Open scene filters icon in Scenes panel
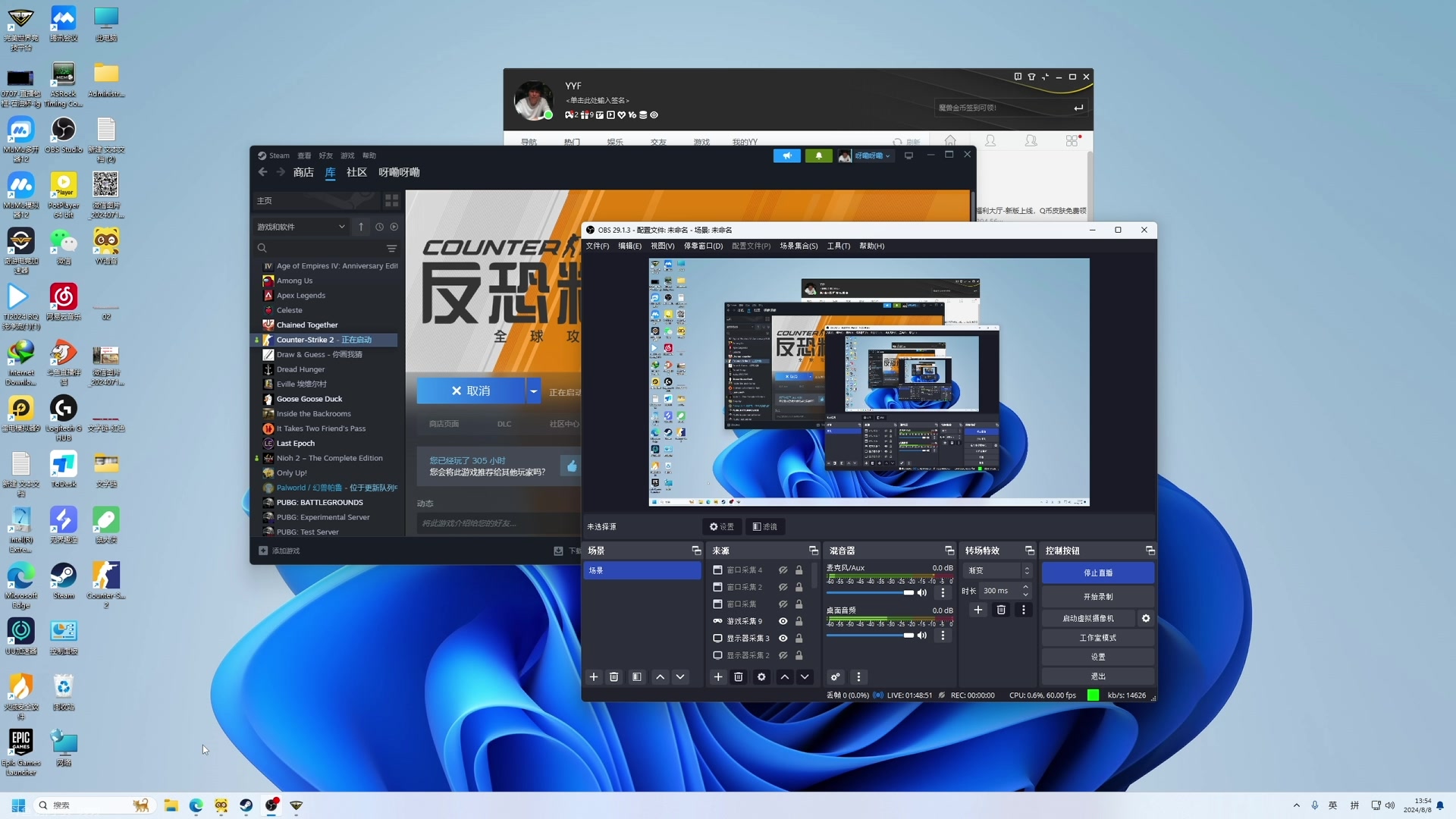 [637, 677]
